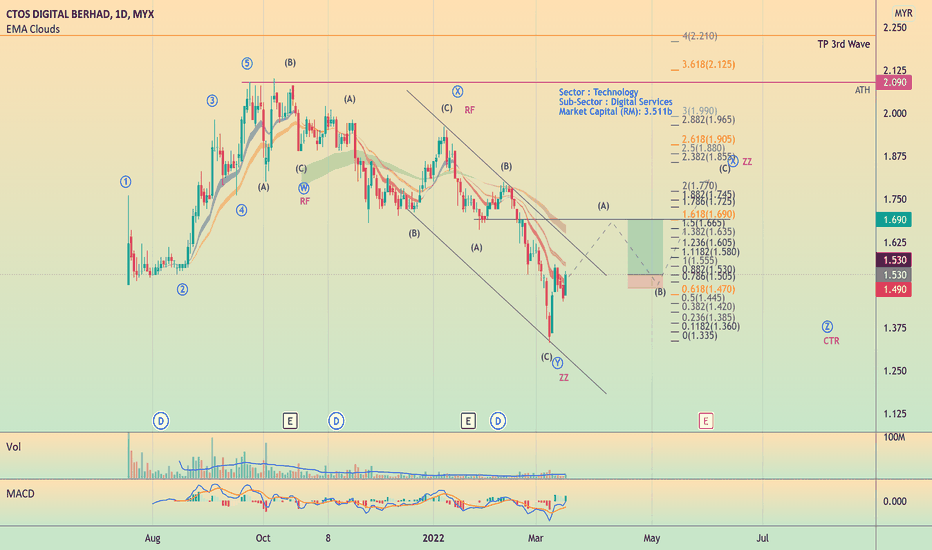The height and width of the screenshot is (550, 932).
Task: Select the circled wave 4 label
Action: tap(241, 210)
